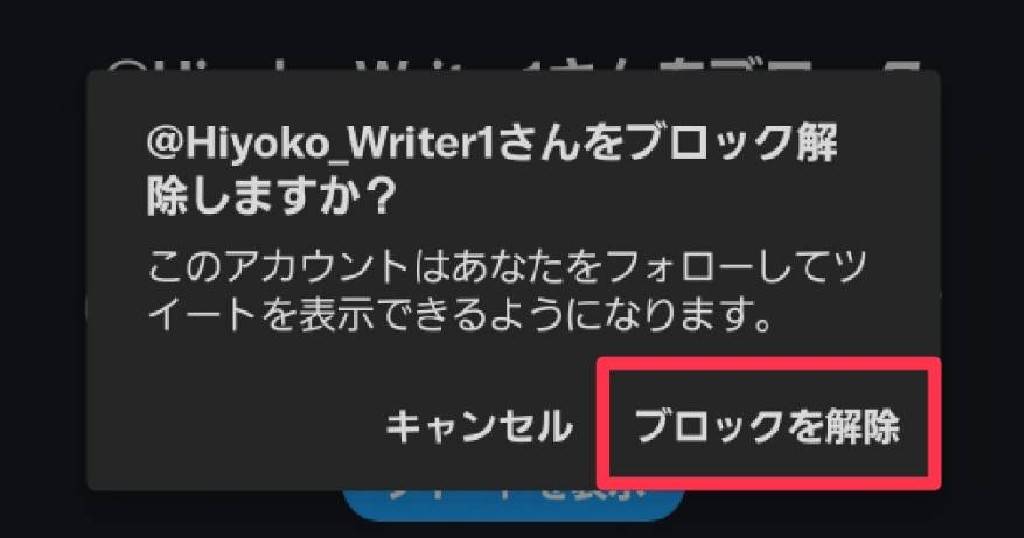Image resolution: width=1024 pixels, height=538 pixels.
Task: Dismiss the dialog via キャンセル
Action: pyautogui.click(x=479, y=428)
